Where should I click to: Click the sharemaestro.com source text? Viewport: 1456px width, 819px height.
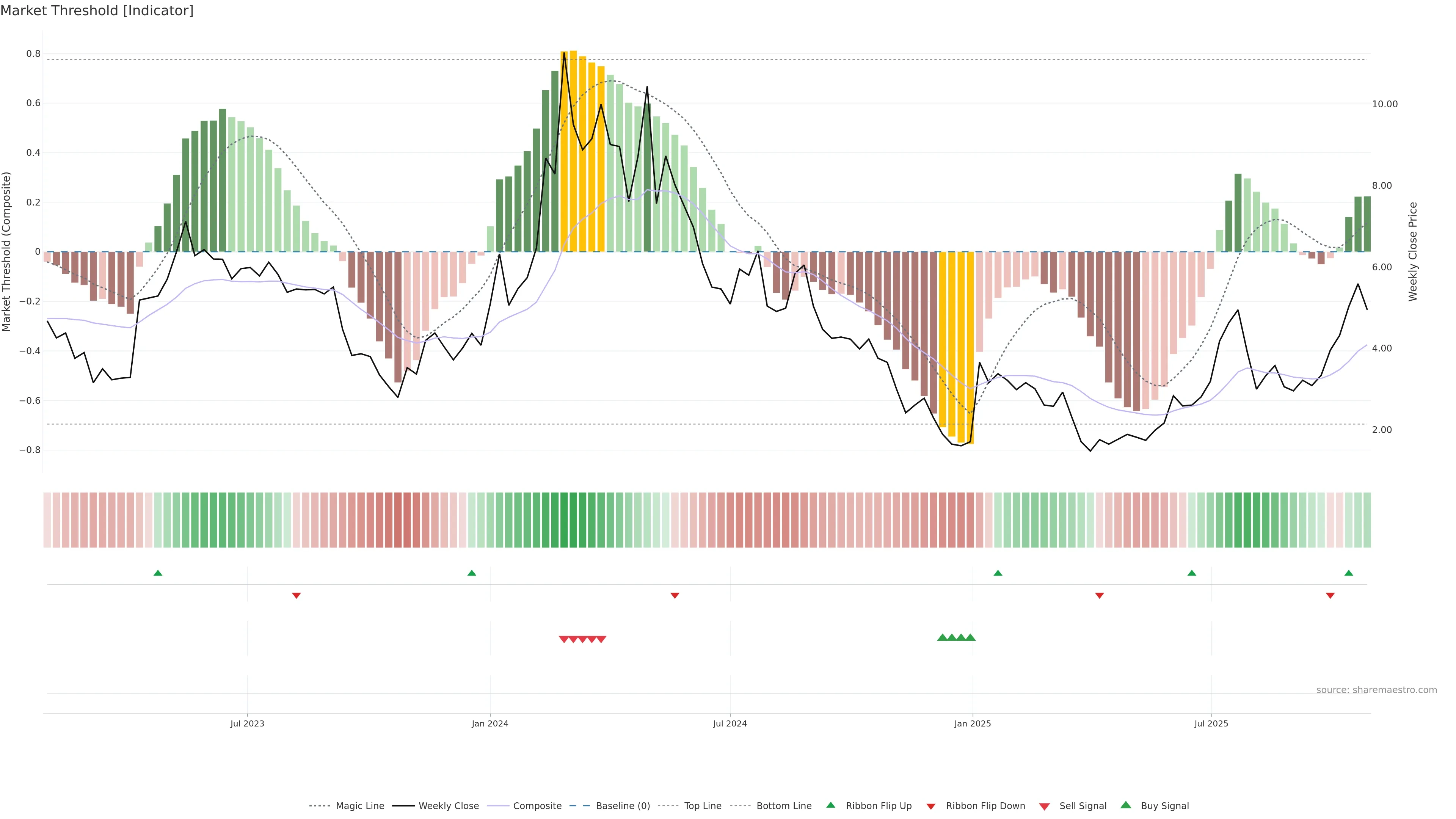pos(1376,690)
